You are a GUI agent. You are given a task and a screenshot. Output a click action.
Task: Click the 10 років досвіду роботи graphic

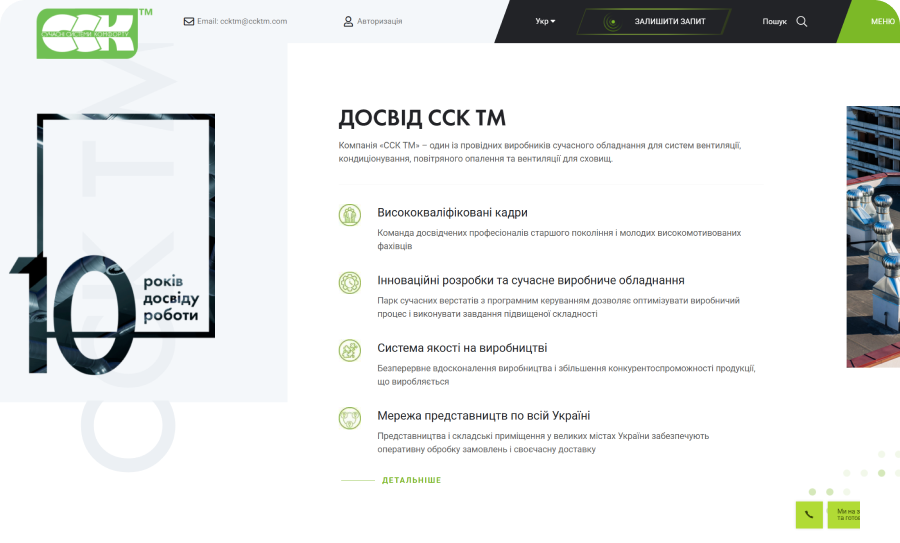coord(112,244)
